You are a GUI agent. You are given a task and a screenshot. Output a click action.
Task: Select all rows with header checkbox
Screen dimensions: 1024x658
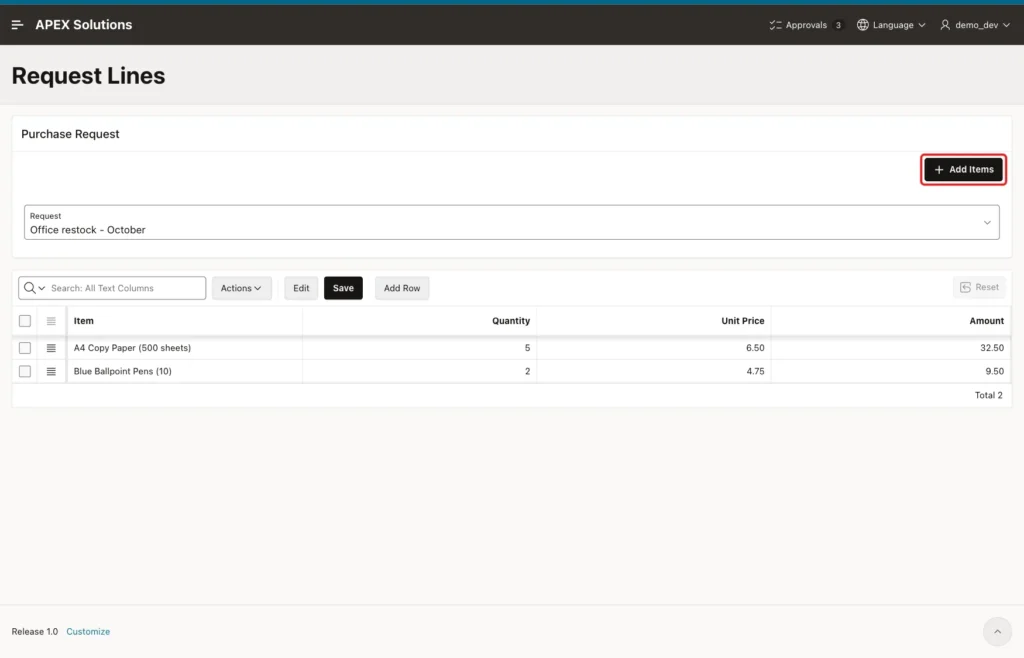click(25, 321)
